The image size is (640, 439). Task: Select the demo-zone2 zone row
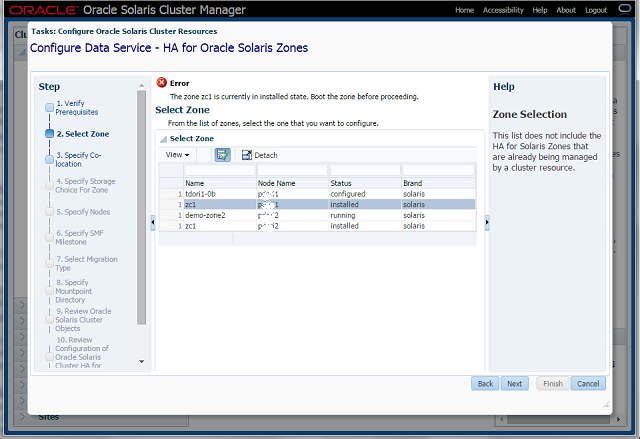click(x=317, y=215)
